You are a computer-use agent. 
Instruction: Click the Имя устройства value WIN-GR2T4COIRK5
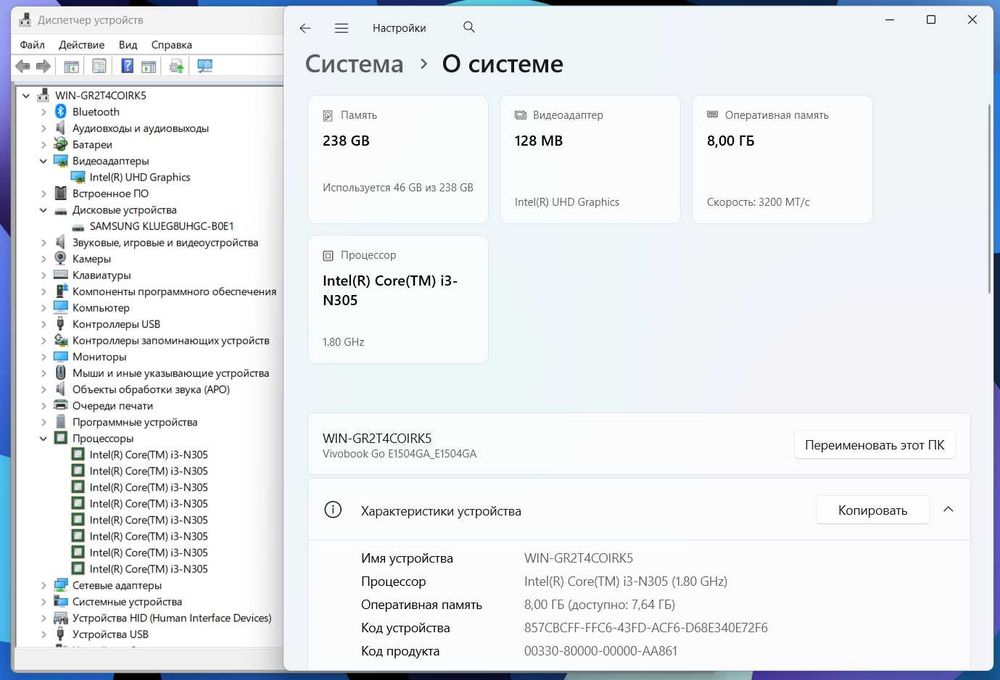coord(578,558)
